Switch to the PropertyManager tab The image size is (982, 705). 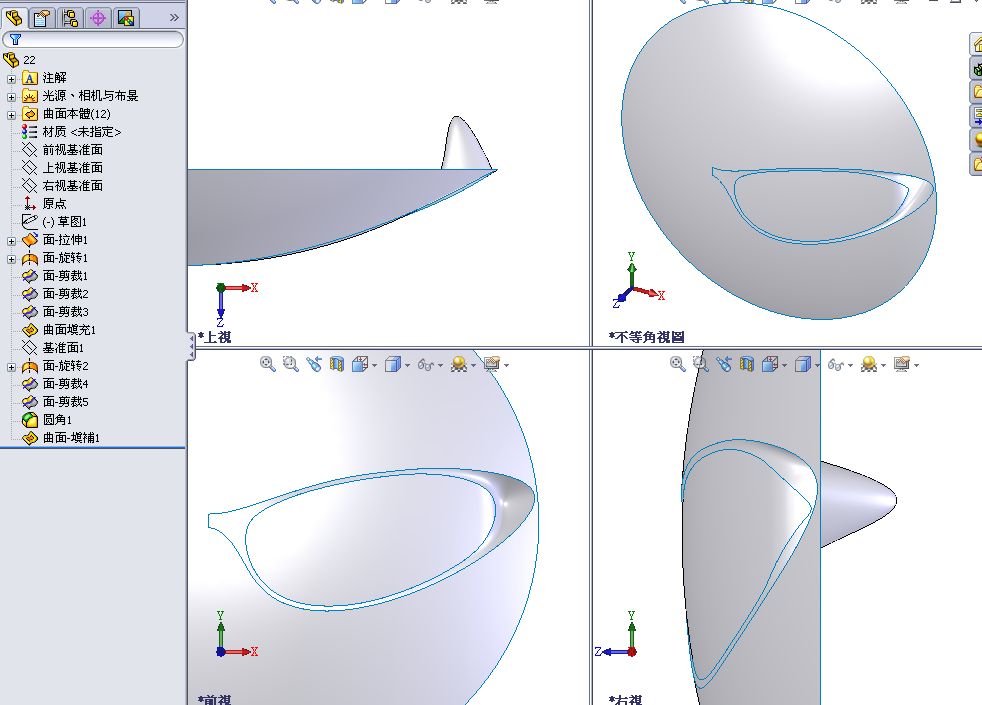coord(42,18)
